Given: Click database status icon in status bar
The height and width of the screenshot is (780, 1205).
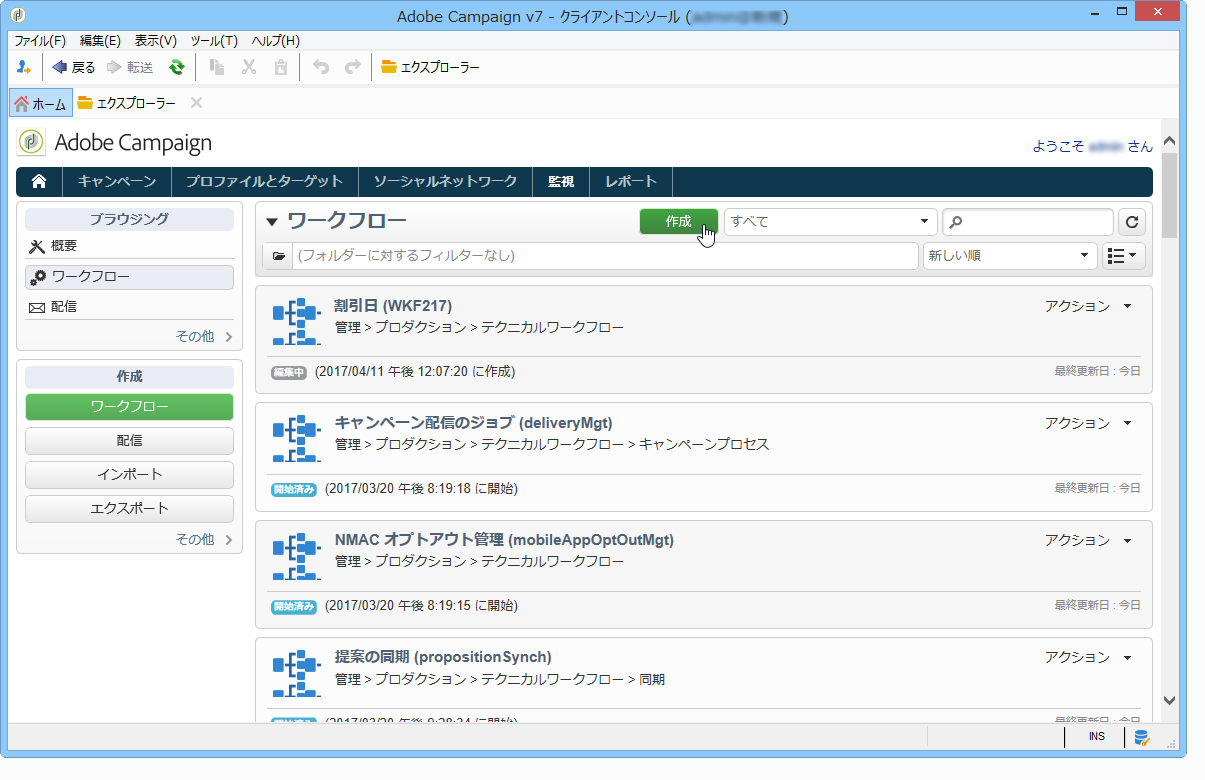Looking at the screenshot, I should point(1141,738).
